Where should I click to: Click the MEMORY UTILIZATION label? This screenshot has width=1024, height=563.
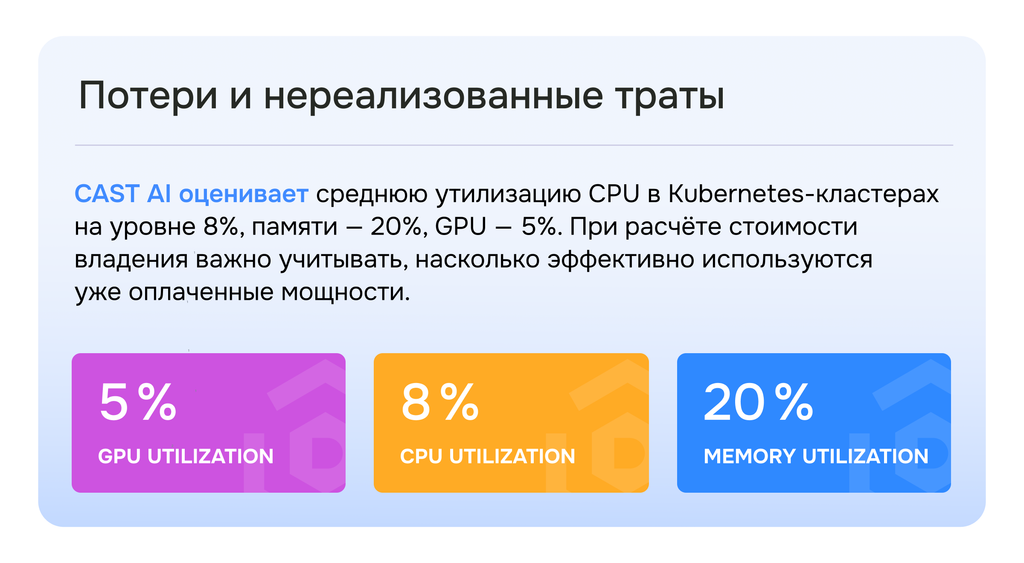pos(816,457)
